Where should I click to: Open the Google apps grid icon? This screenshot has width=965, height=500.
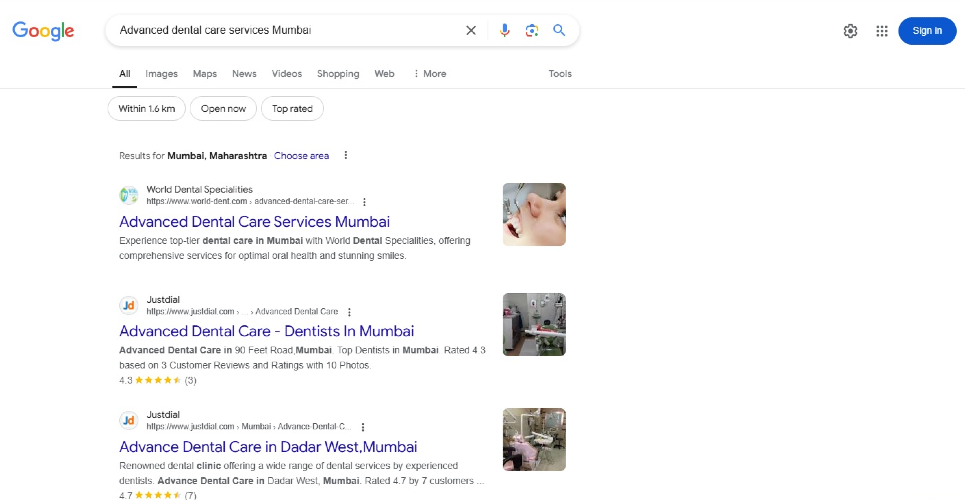pos(882,31)
